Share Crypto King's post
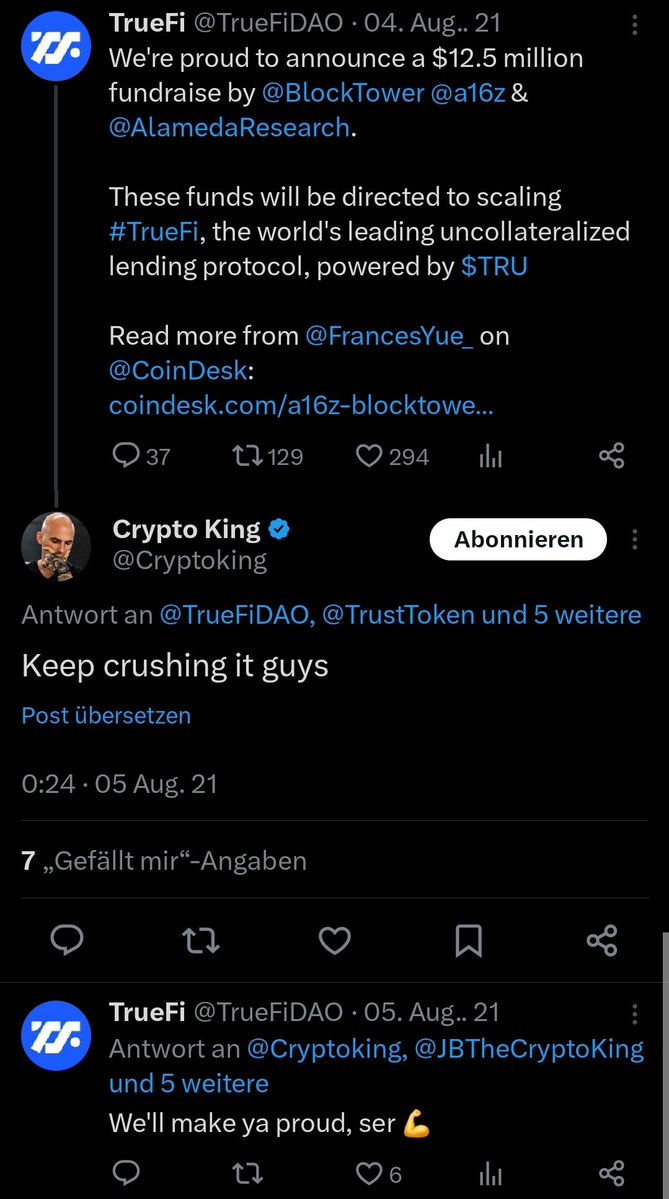 point(601,940)
